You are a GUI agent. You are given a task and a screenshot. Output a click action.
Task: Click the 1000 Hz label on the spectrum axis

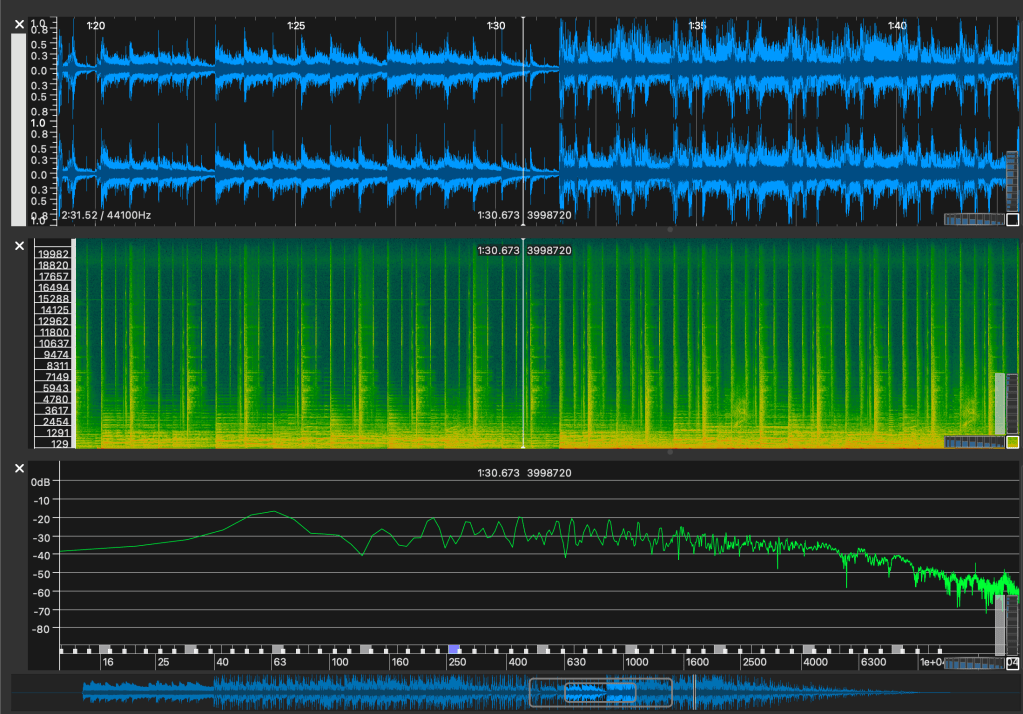click(636, 662)
